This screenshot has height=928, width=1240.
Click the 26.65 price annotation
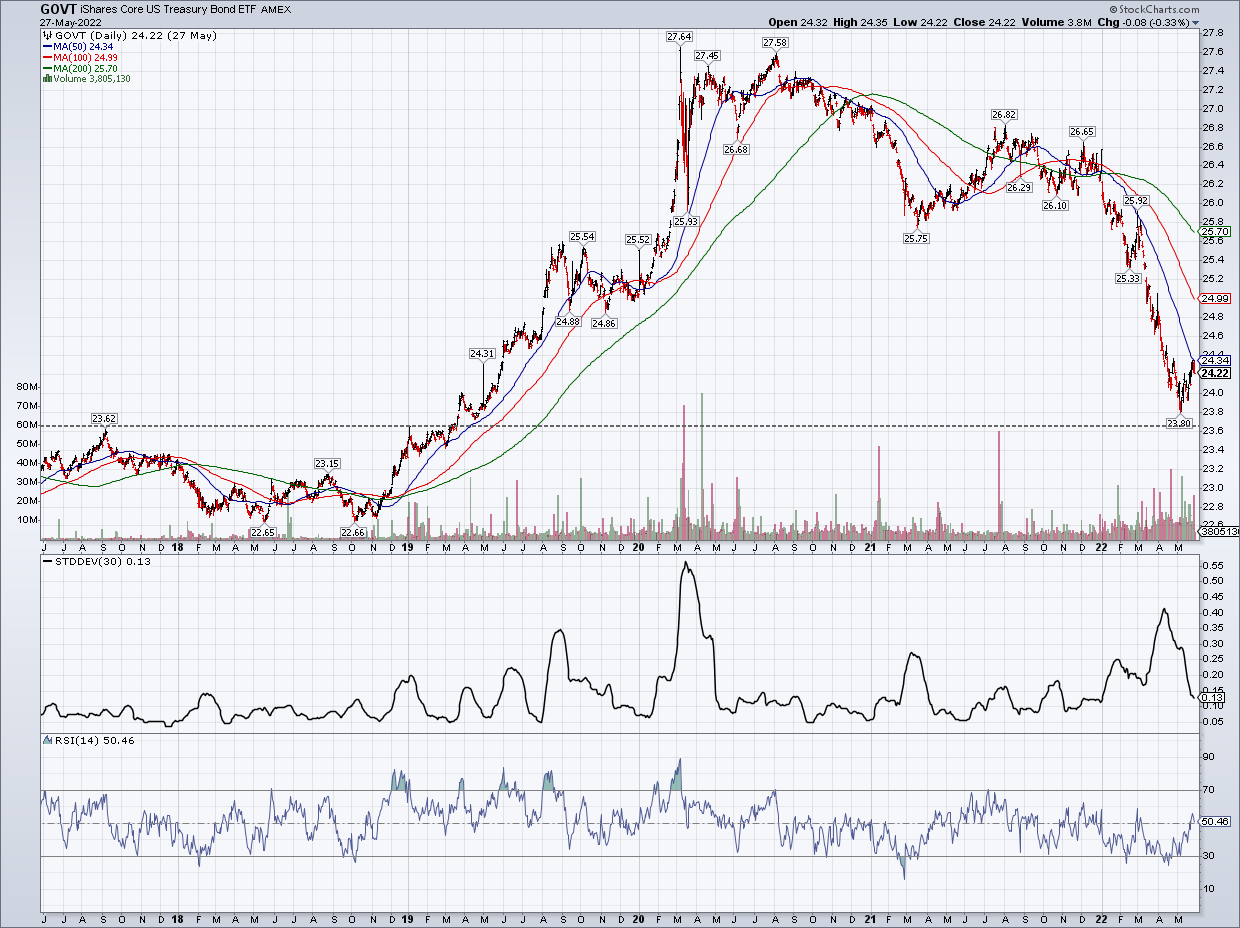1081,131
